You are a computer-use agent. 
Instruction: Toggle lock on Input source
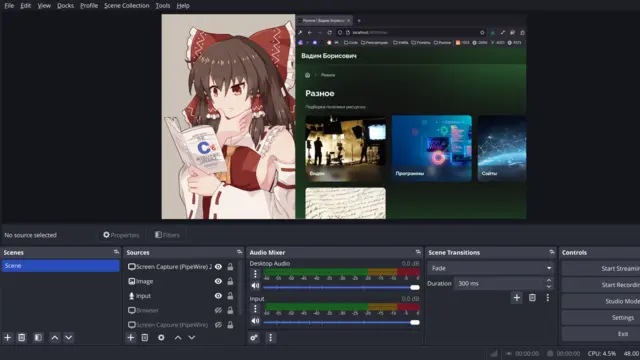tap(230, 296)
